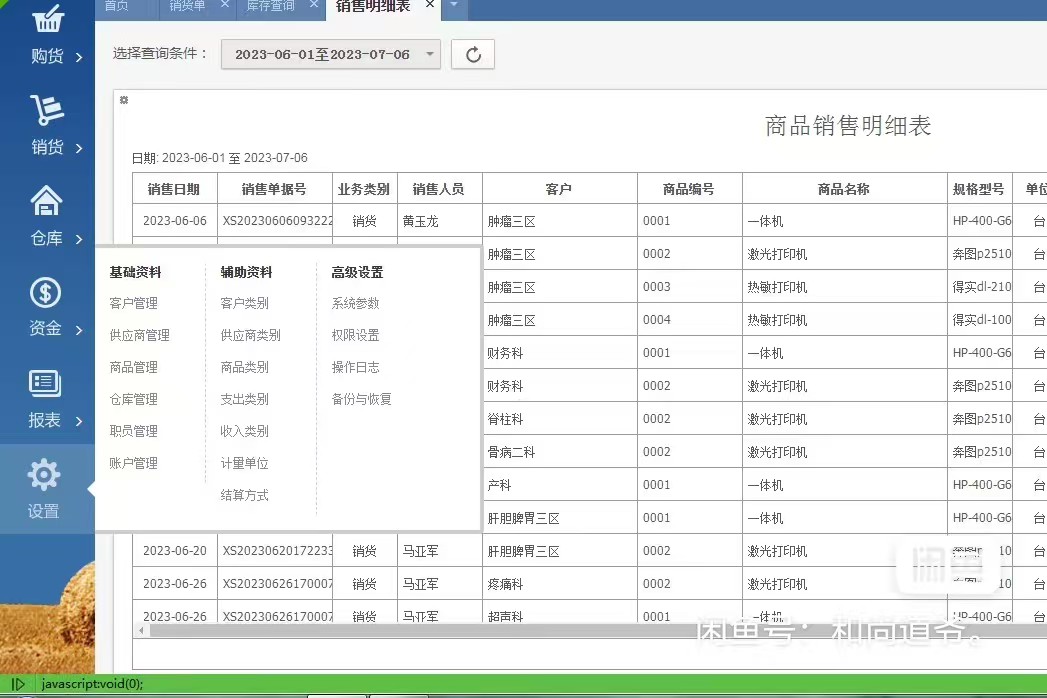1047x698 pixels.
Task: Choose 结算方式 in auxiliary data
Action: 244,495
